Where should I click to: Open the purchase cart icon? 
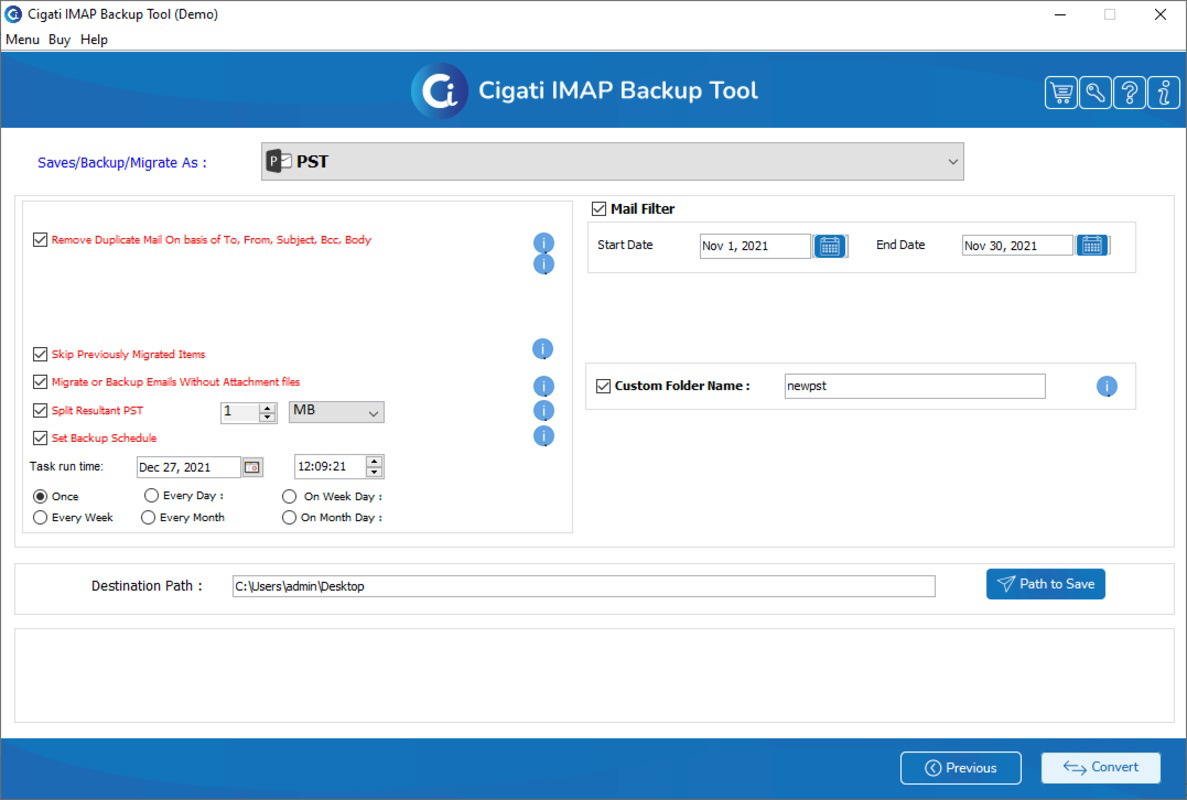[1061, 91]
